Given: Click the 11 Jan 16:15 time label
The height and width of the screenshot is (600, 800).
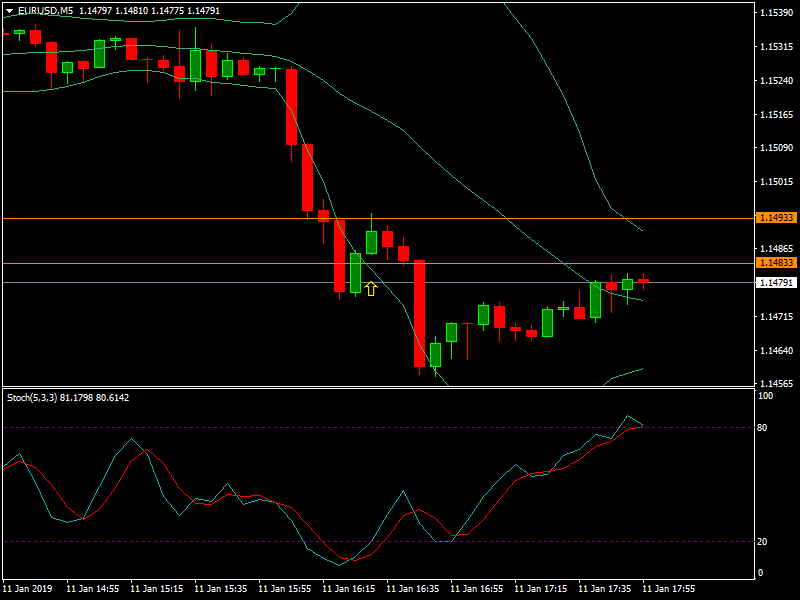Looking at the screenshot, I should click(x=350, y=589).
